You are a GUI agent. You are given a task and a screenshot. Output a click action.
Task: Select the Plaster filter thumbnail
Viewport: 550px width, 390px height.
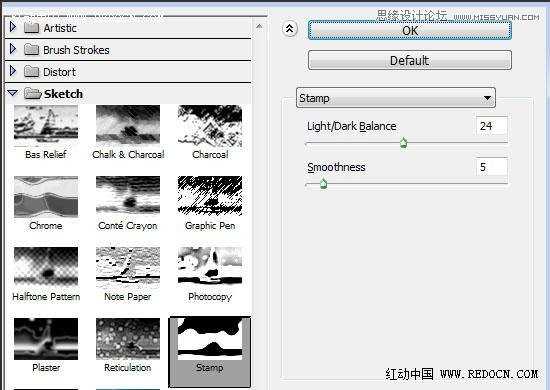point(46,339)
